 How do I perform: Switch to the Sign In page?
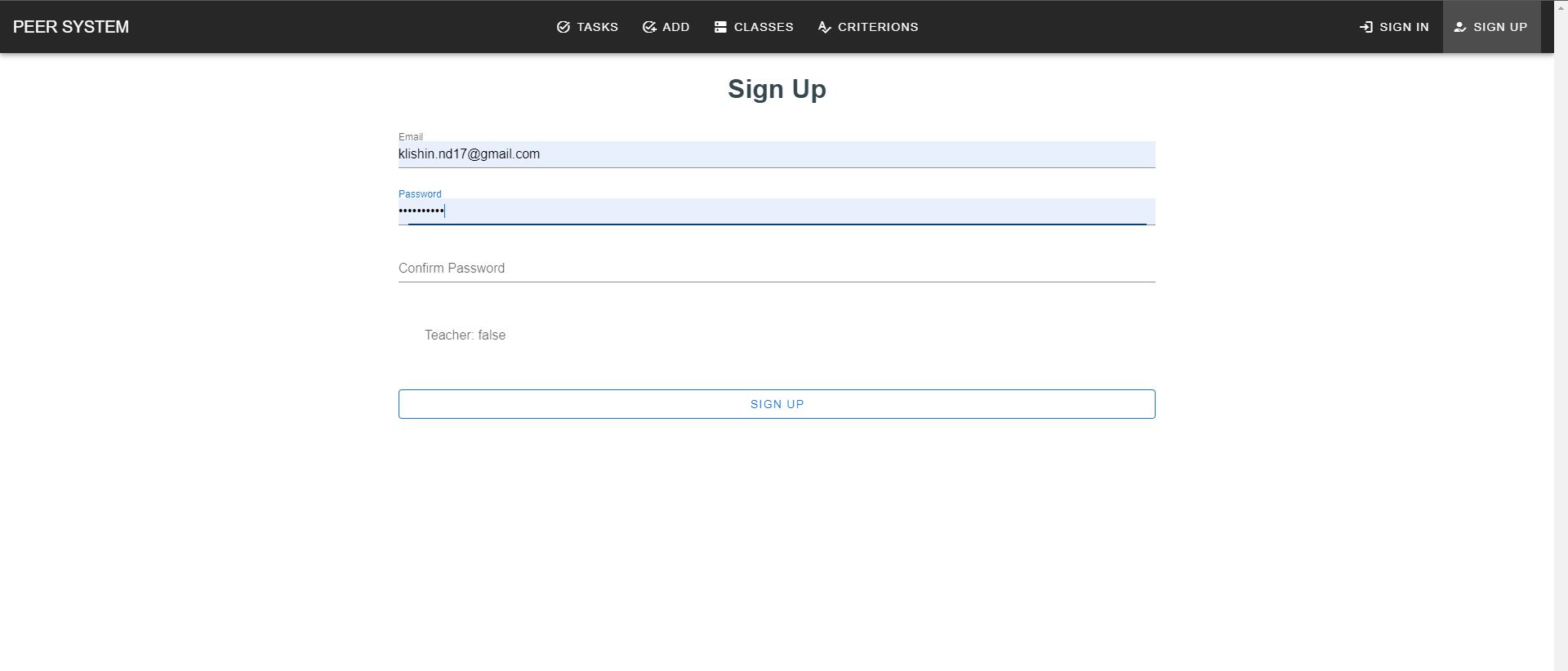click(x=1394, y=27)
